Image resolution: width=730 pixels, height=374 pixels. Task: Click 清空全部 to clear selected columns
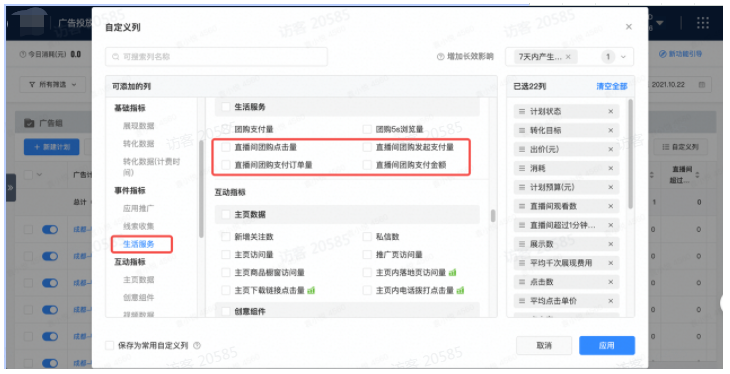click(612, 86)
